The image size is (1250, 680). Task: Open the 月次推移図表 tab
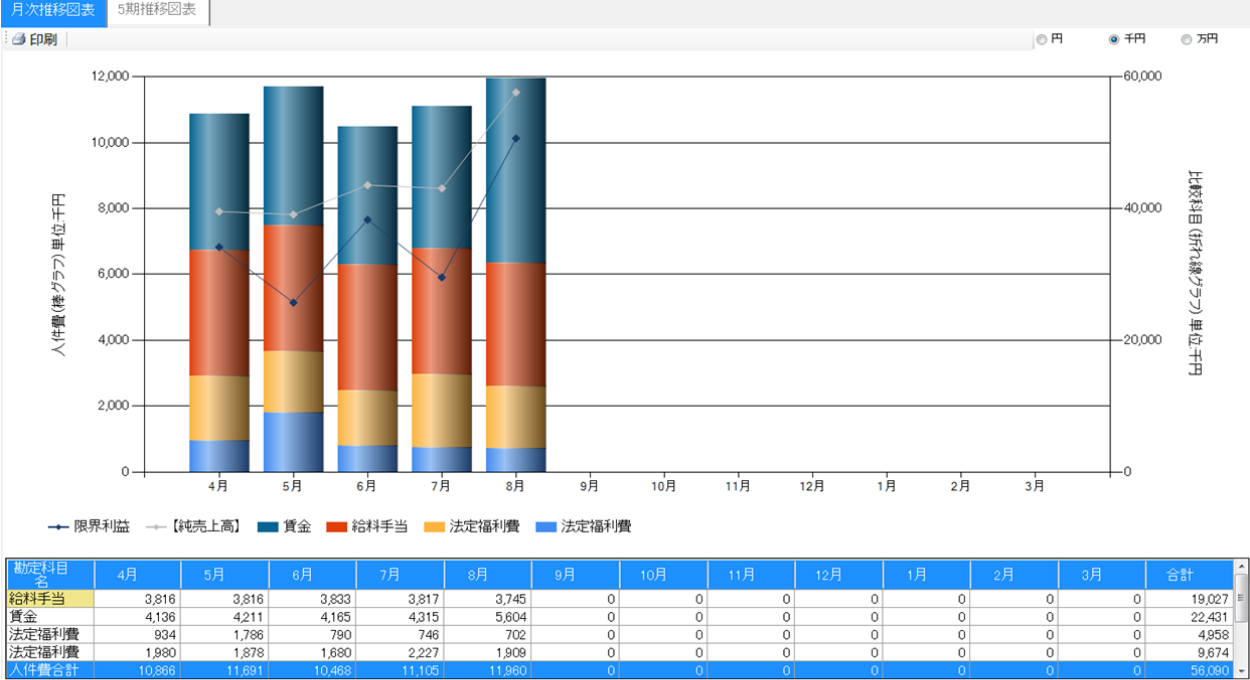53,11
